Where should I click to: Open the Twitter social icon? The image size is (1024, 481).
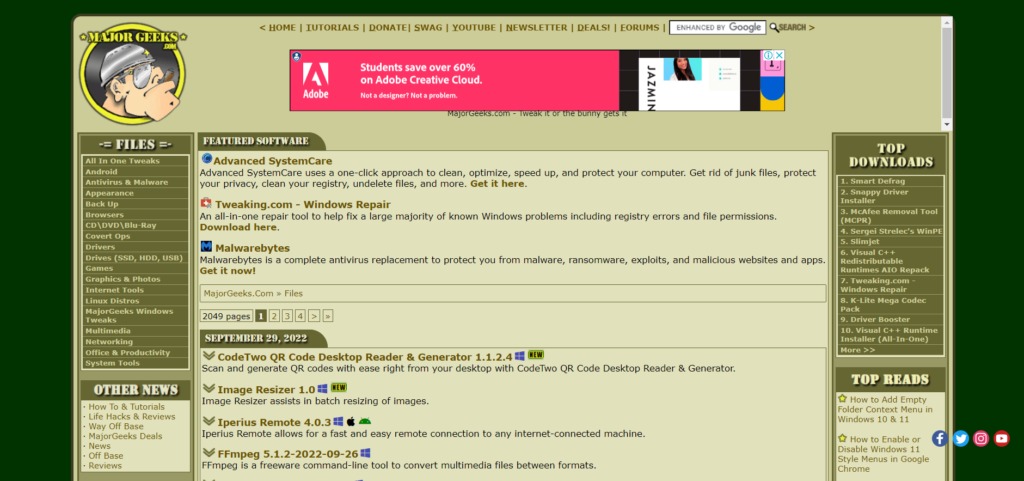[960, 439]
